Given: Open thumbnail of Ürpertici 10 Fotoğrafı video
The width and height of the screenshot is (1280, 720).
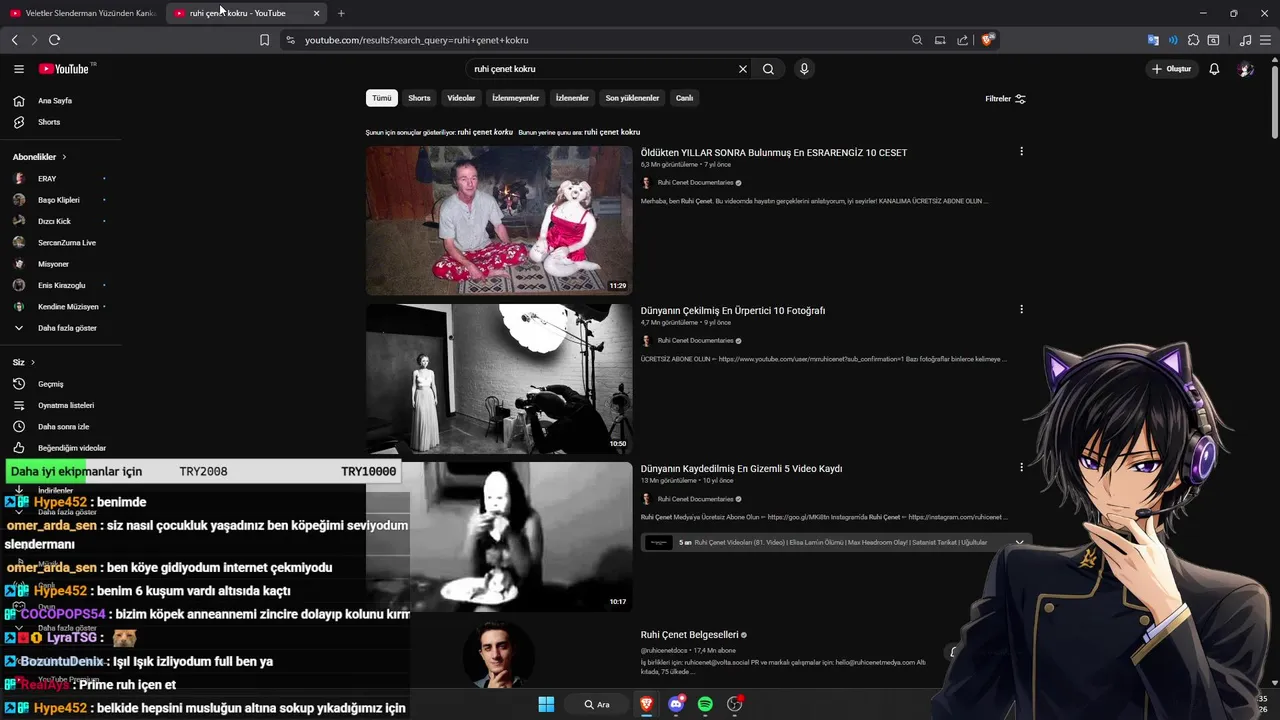Looking at the screenshot, I should (x=499, y=379).
